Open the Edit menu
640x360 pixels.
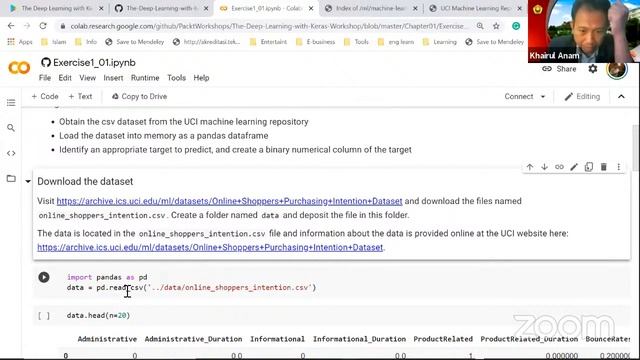click(64, 78)
